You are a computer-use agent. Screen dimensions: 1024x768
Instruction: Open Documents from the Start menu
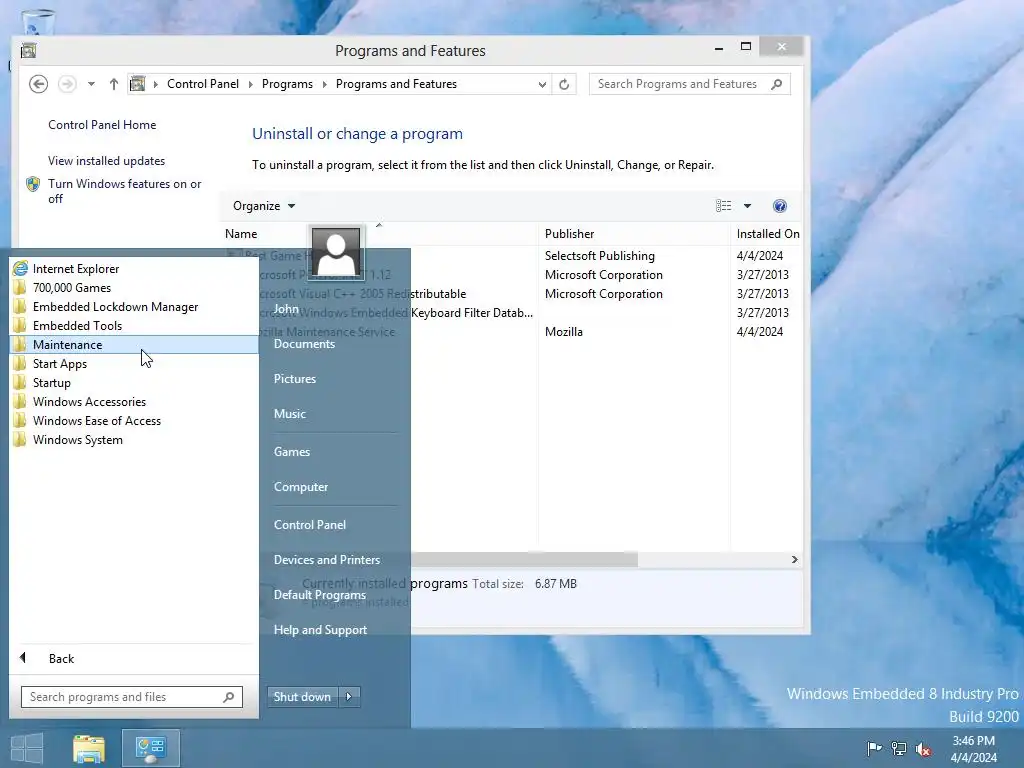coord(304,344)
